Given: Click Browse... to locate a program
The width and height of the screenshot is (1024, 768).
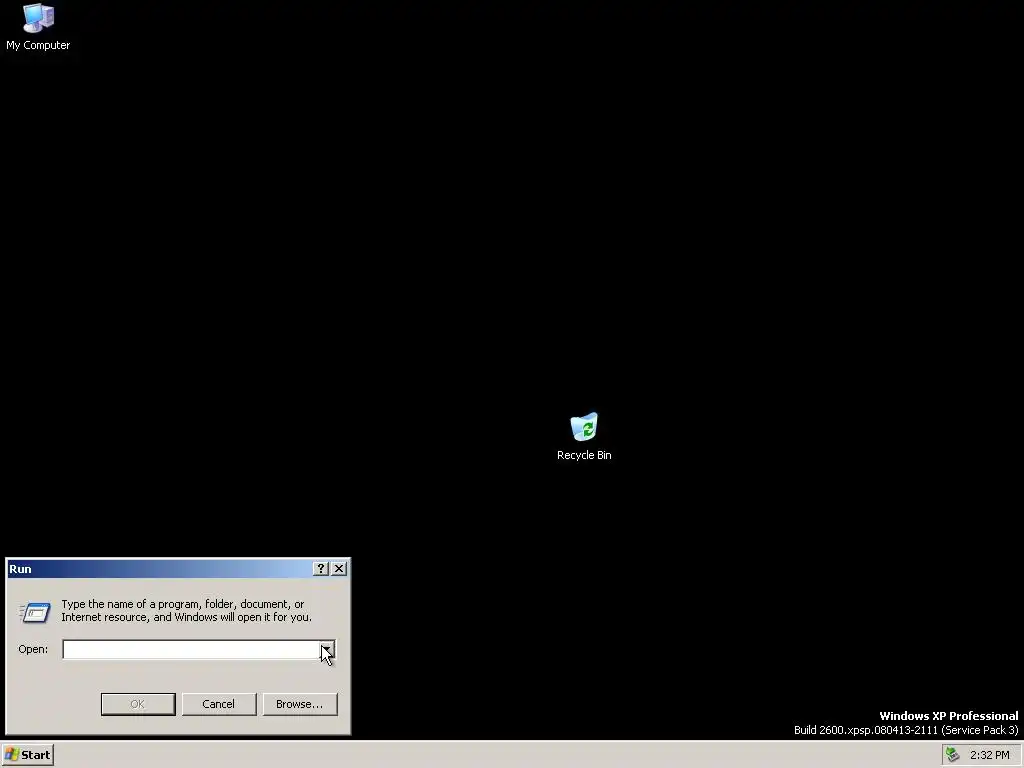Looking at the screenshot, I should click(300, 704).
